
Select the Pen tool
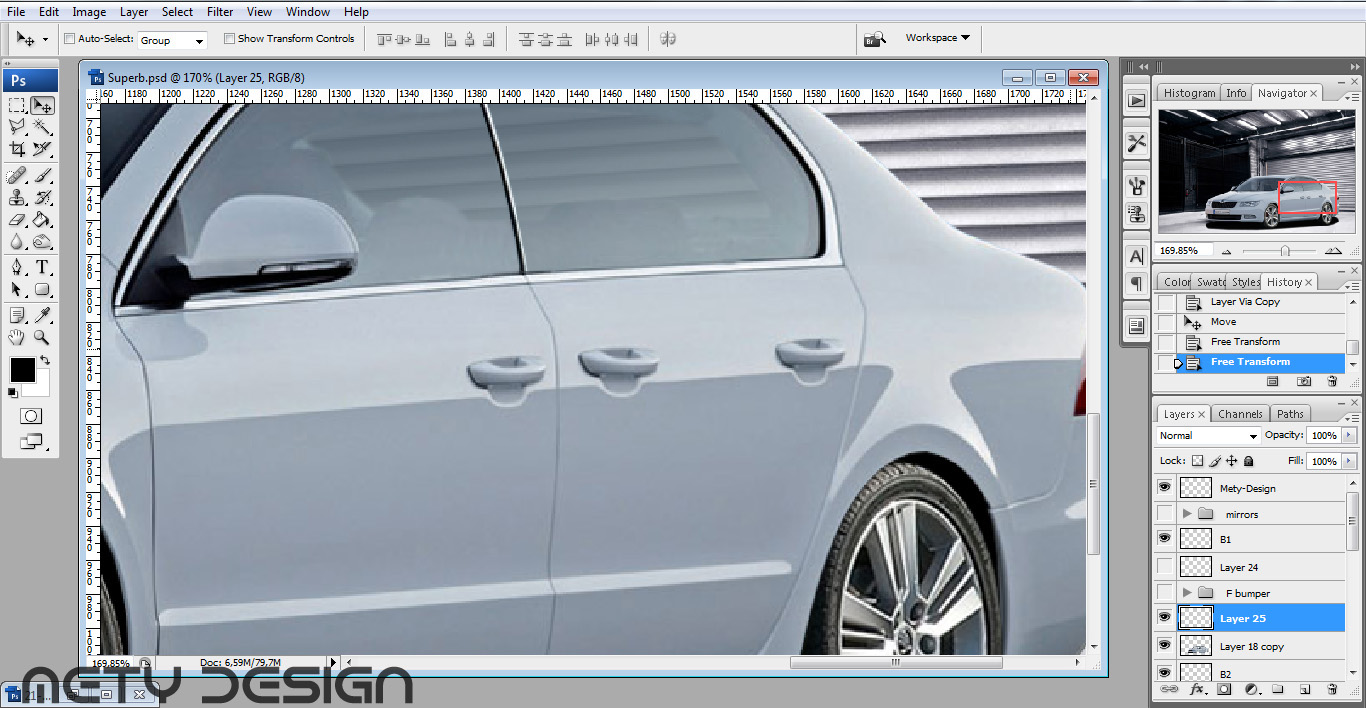pos(17,267)
